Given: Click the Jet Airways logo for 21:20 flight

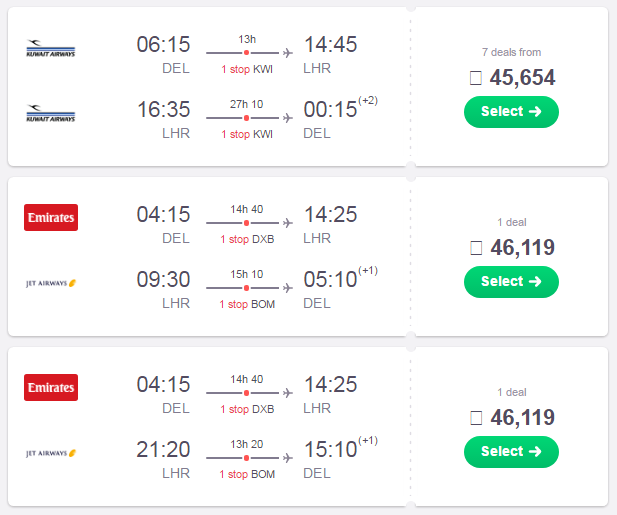Looking at the screenshot, I should point(51,453).
